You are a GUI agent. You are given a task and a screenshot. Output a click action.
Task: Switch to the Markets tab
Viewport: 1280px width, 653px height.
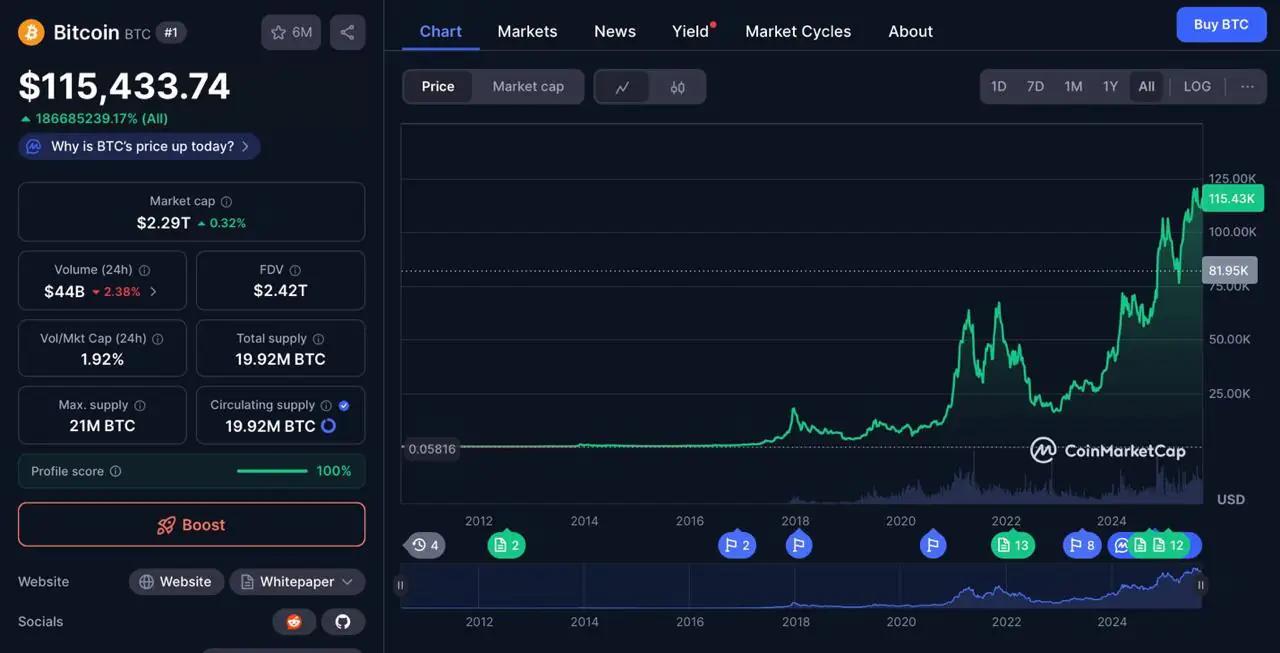click(527, 31)
